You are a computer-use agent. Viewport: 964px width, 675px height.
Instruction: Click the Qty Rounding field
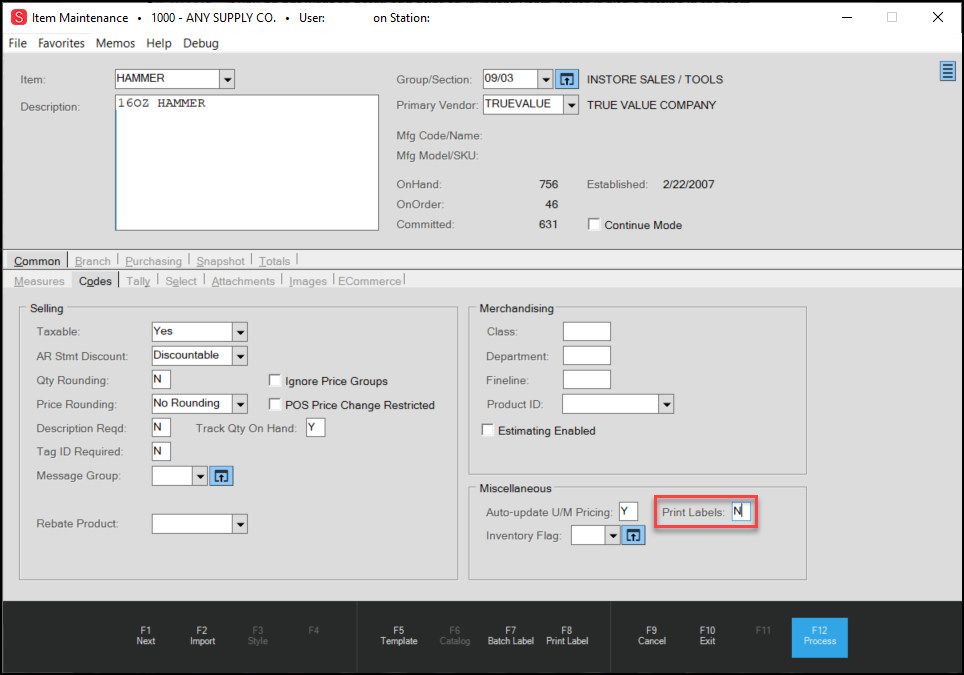tap(161, 379)
